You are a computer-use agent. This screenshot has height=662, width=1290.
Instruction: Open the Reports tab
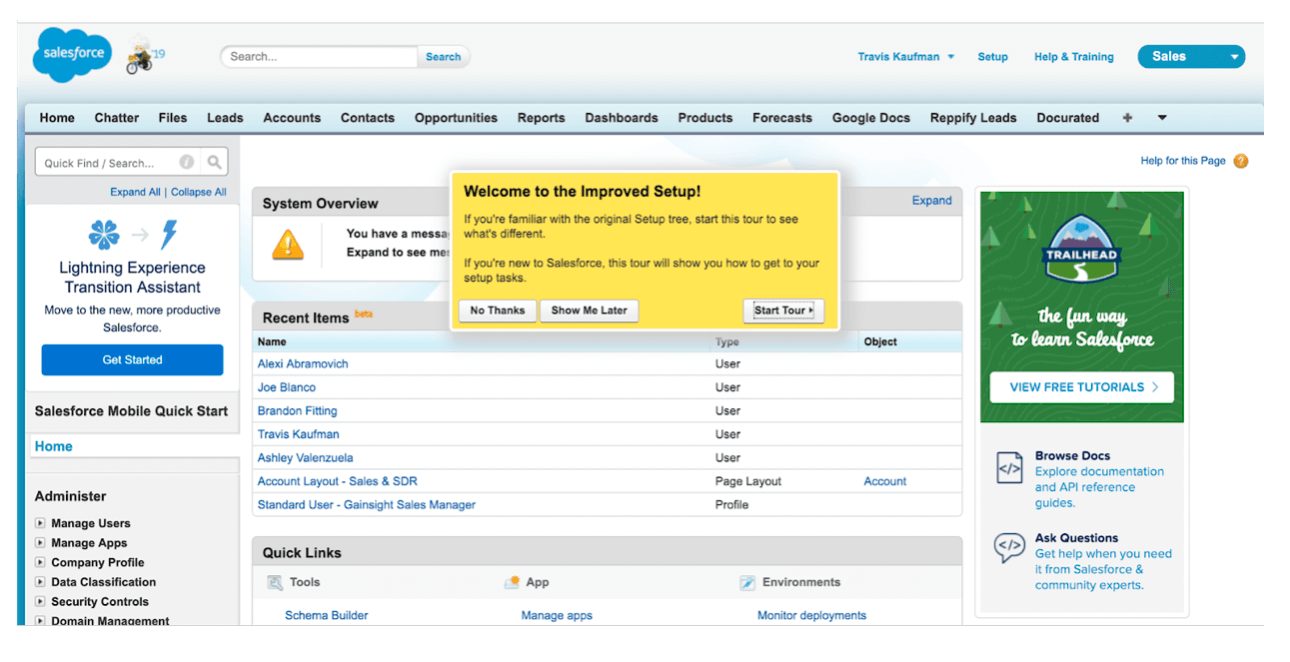pyautogui.click(x=541, y=118)
